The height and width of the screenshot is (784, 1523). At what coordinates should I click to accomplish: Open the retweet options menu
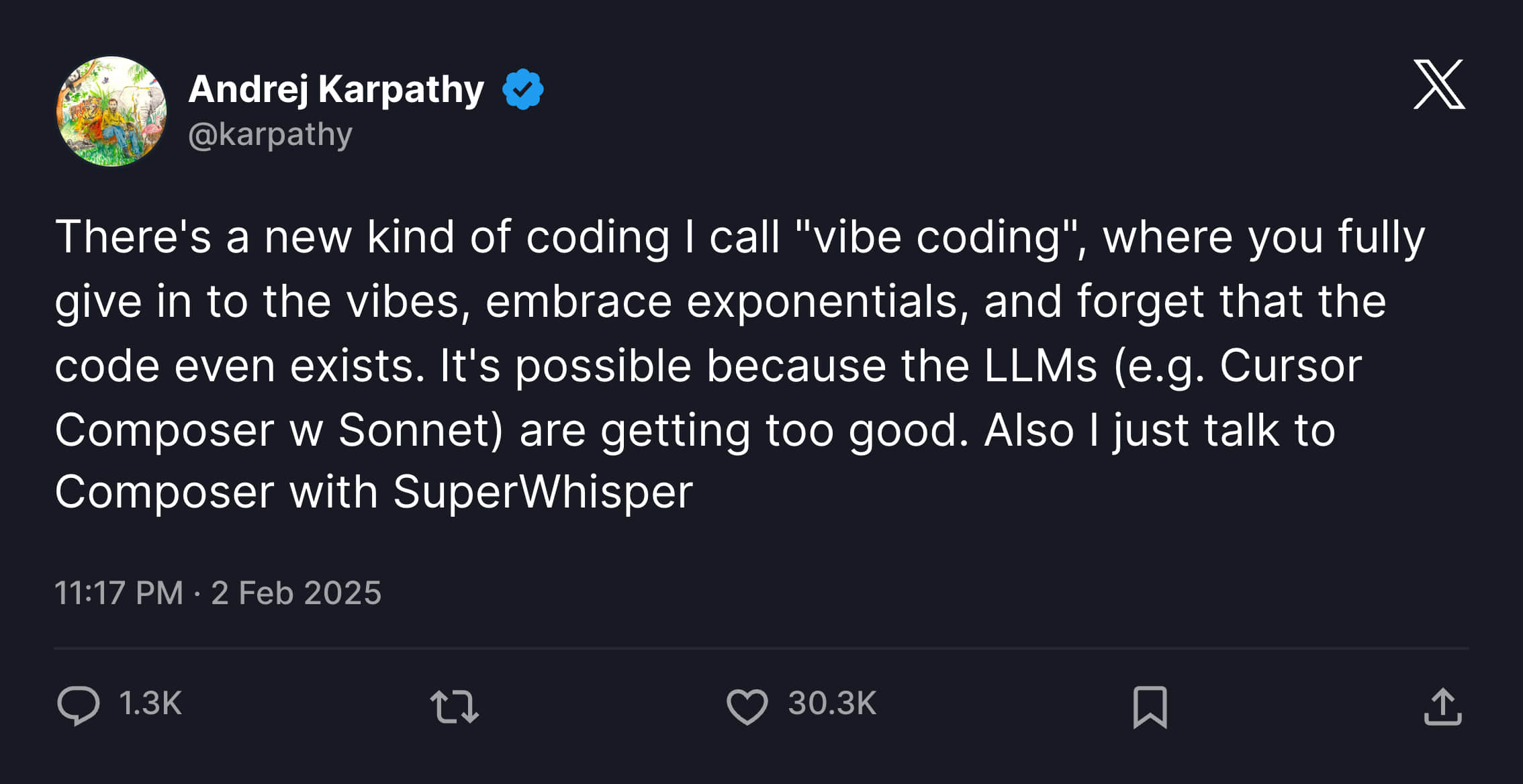[x=454, y=706]
